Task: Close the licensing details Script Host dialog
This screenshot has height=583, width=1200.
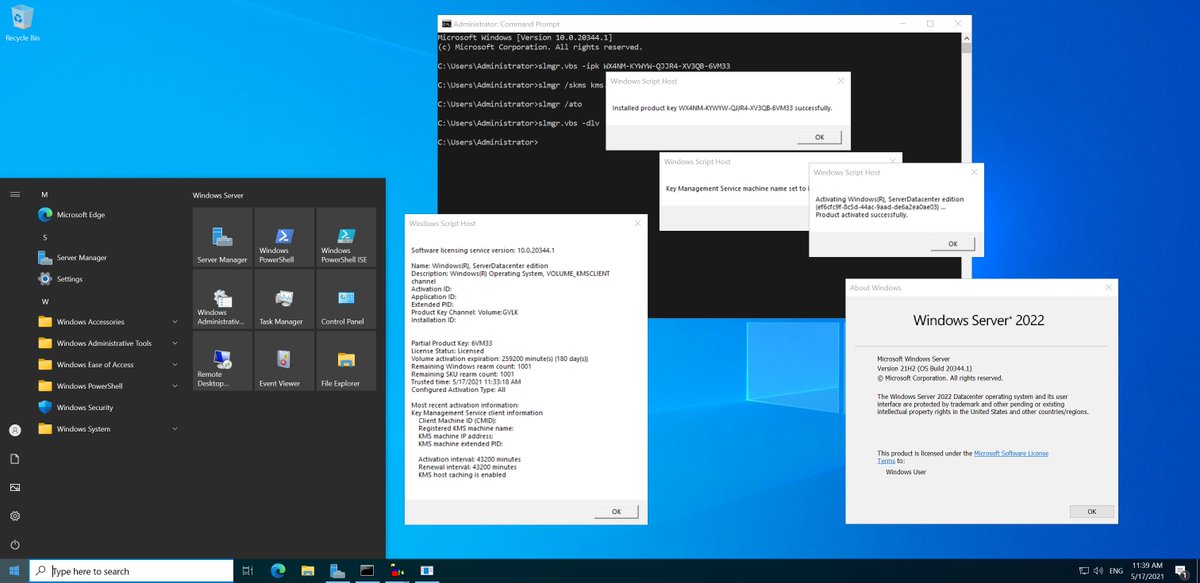Action: click(636, 222)
